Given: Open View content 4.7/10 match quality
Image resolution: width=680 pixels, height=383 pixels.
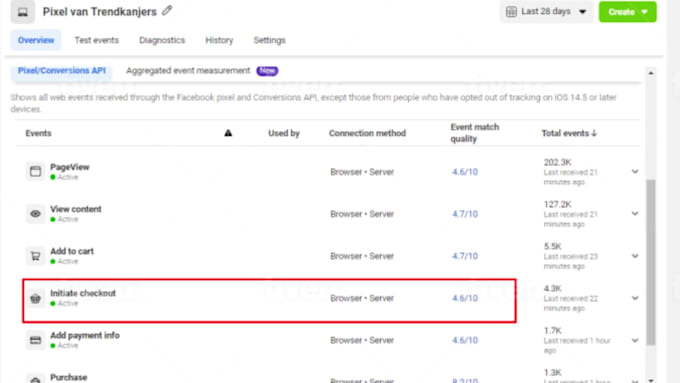Looking at the screenshot, I should [x=465, y=214].
